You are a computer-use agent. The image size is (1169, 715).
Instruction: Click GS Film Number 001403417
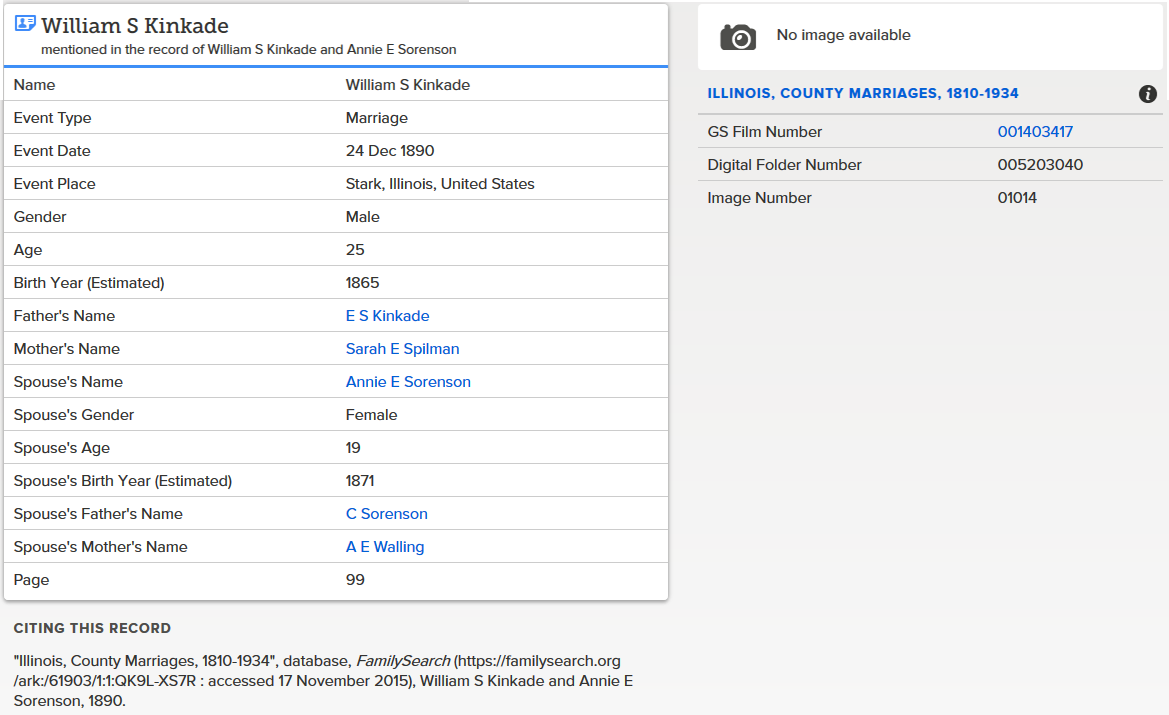point(1035,132)
